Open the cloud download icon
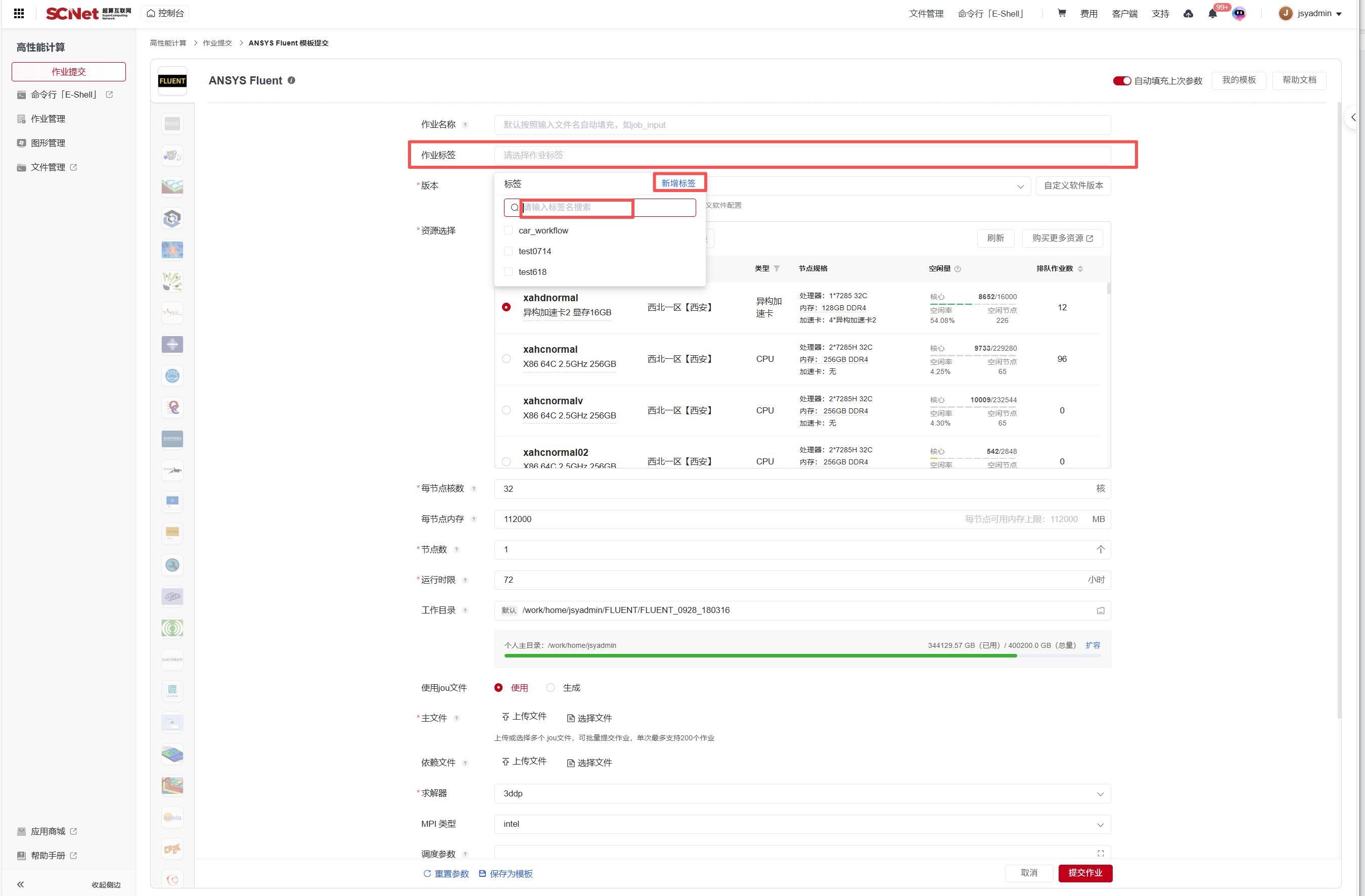The image size is (1365, 896). point(1188,14)
